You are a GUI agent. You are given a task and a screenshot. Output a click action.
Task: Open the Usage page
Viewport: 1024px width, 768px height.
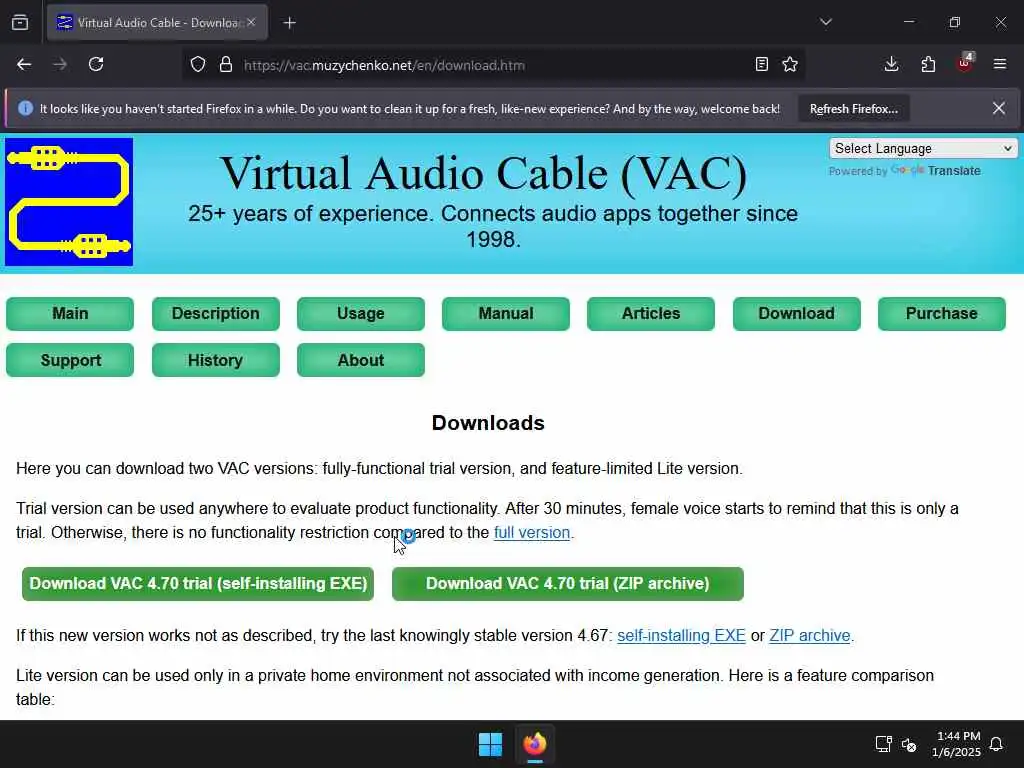tap(360, 313)
